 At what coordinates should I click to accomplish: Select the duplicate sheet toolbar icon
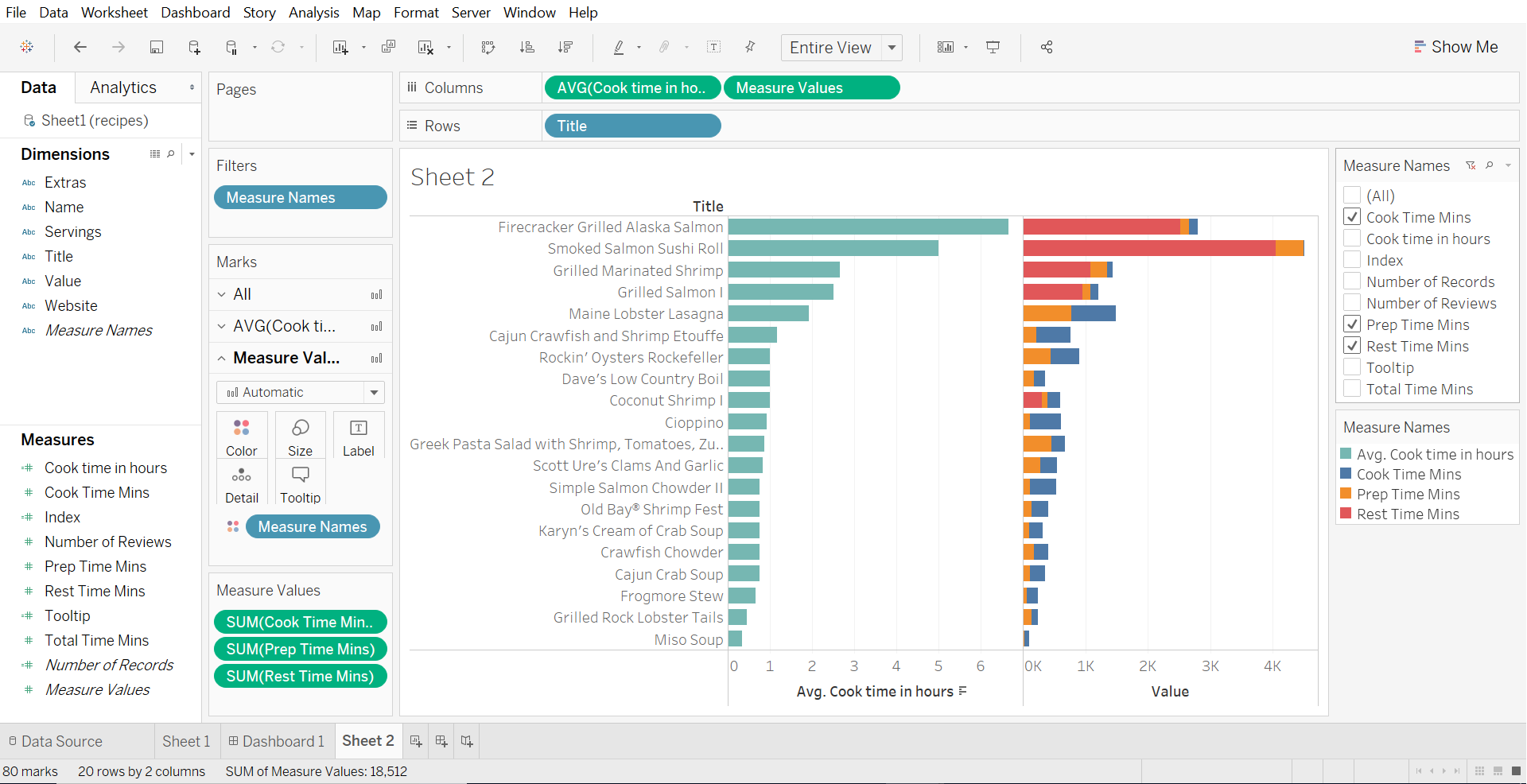[x=389, y=47]
